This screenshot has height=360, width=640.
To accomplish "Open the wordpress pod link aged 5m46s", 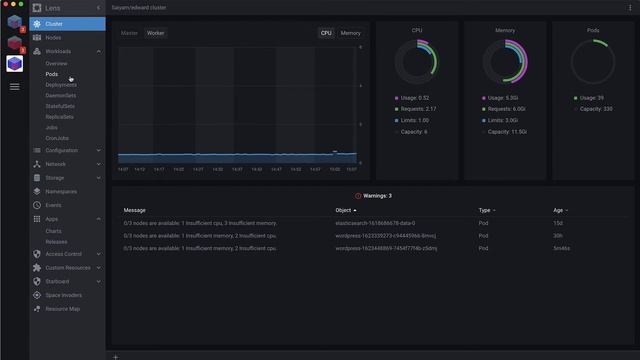I will (x=386, y=248).
